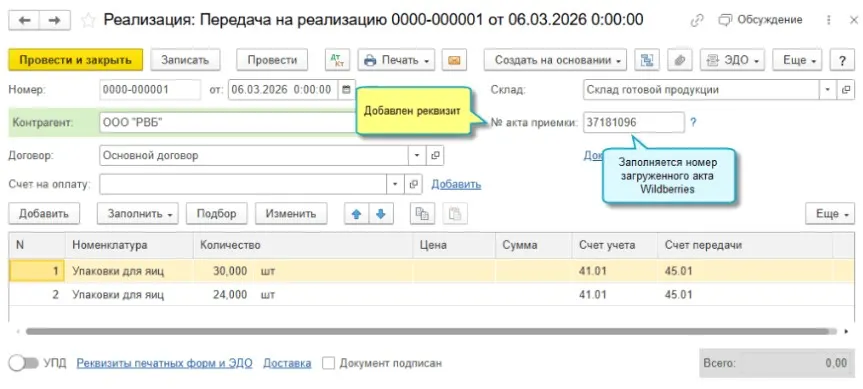
Task: Open the three-dot menu in the title bar
Action: [x=828, y=20]
